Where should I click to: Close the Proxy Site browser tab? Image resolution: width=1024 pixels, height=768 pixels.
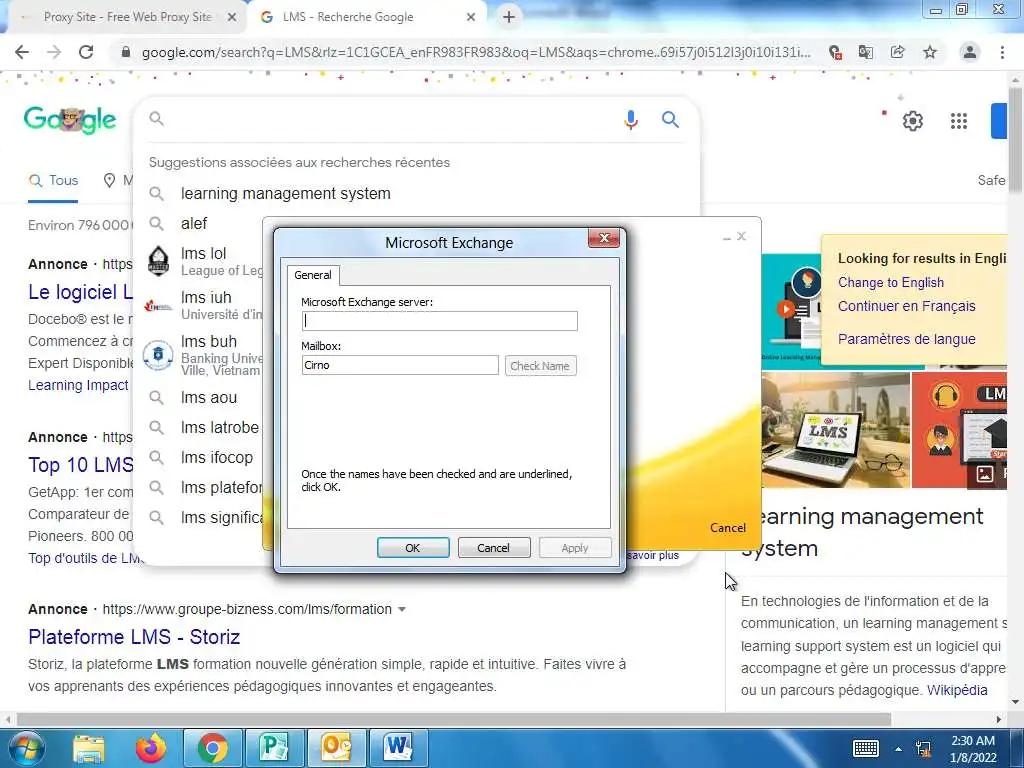pyautogui.click(x=232, y=17)
